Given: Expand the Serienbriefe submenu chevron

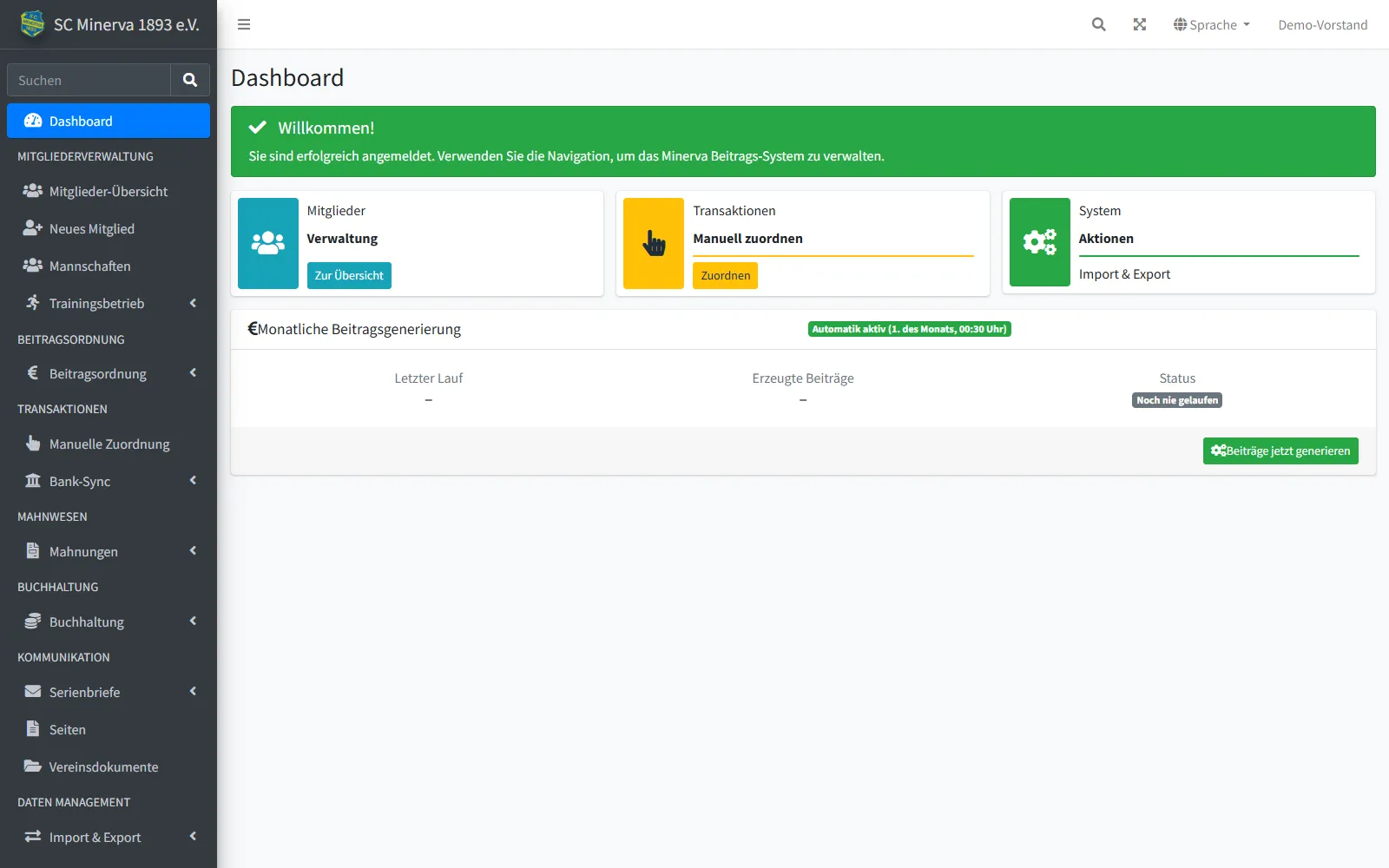Looking at the screenshot, I should [x=193, y=692].
